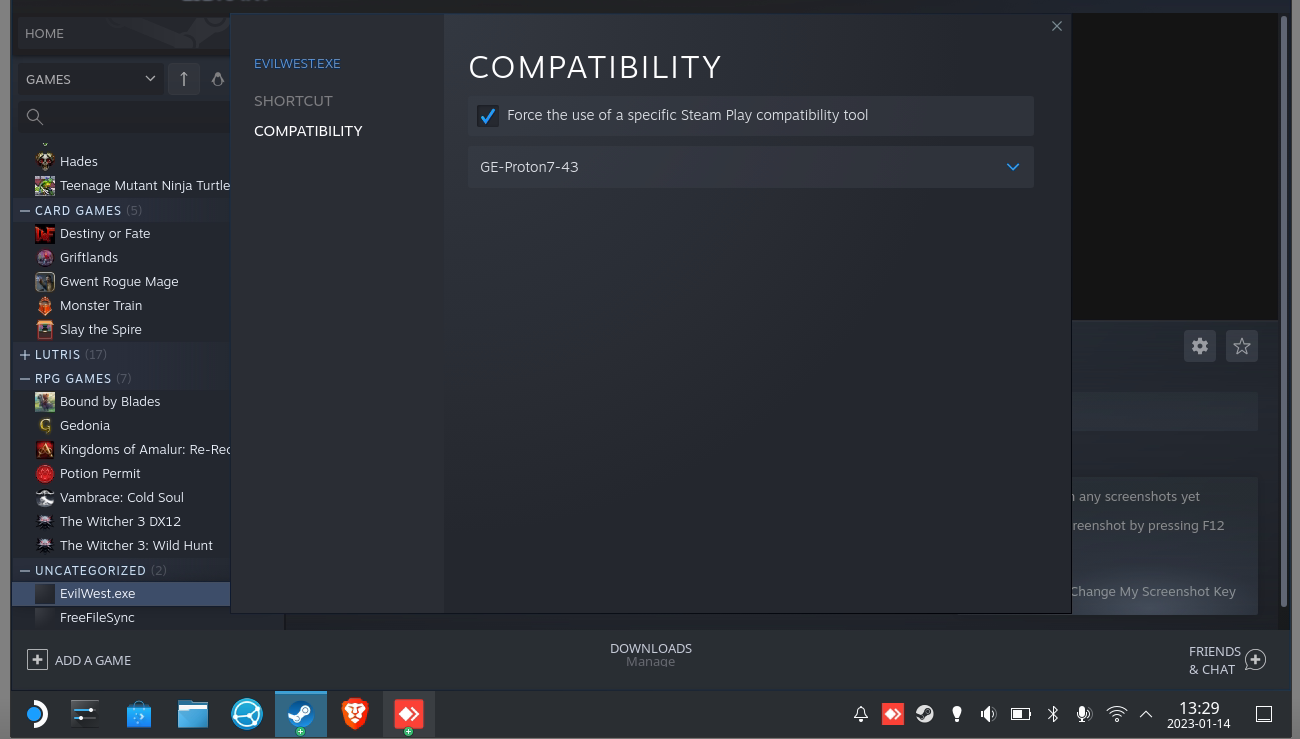Click the Griftlands game icon
This screenshot has width=1300, height=739.
point(45,258)
